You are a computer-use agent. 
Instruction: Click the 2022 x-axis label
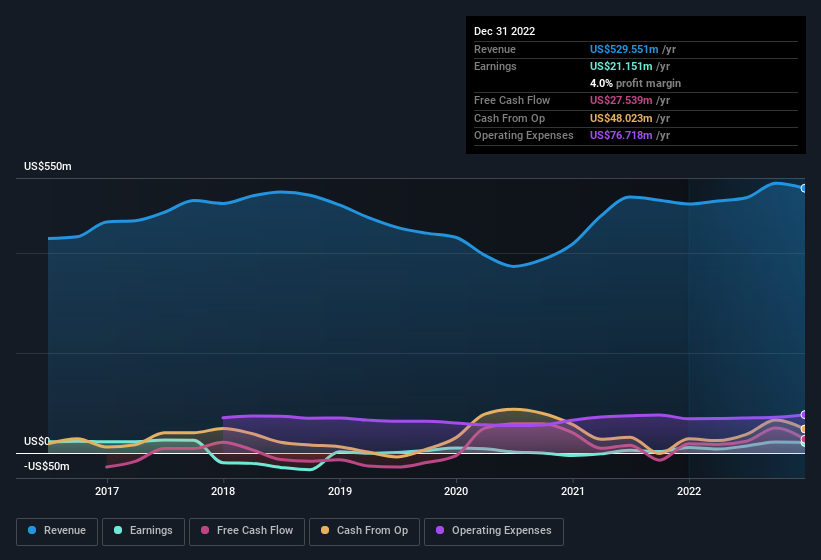[689, 491]
